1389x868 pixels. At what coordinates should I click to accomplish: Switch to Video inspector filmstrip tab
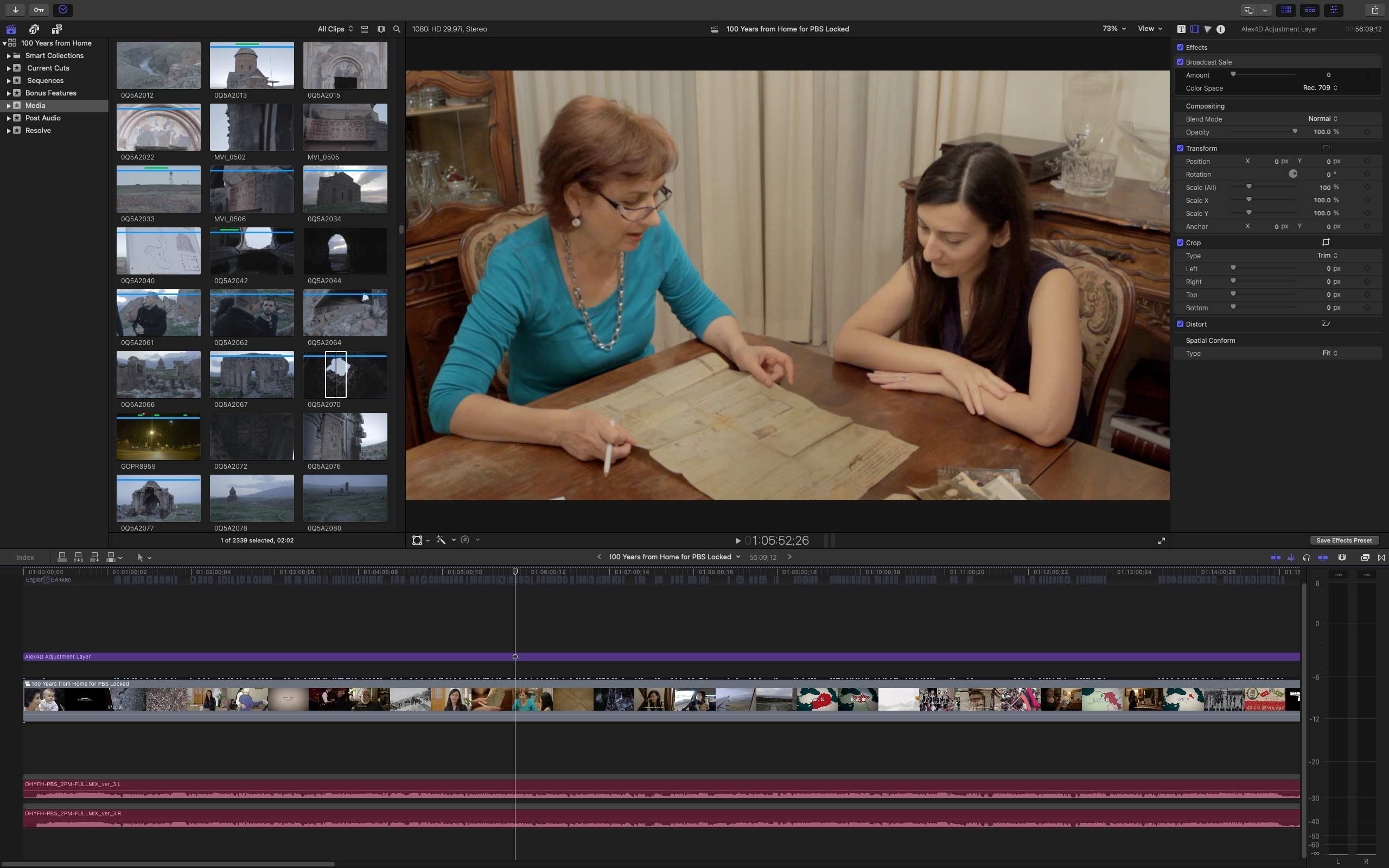(x=1194, y=29)
